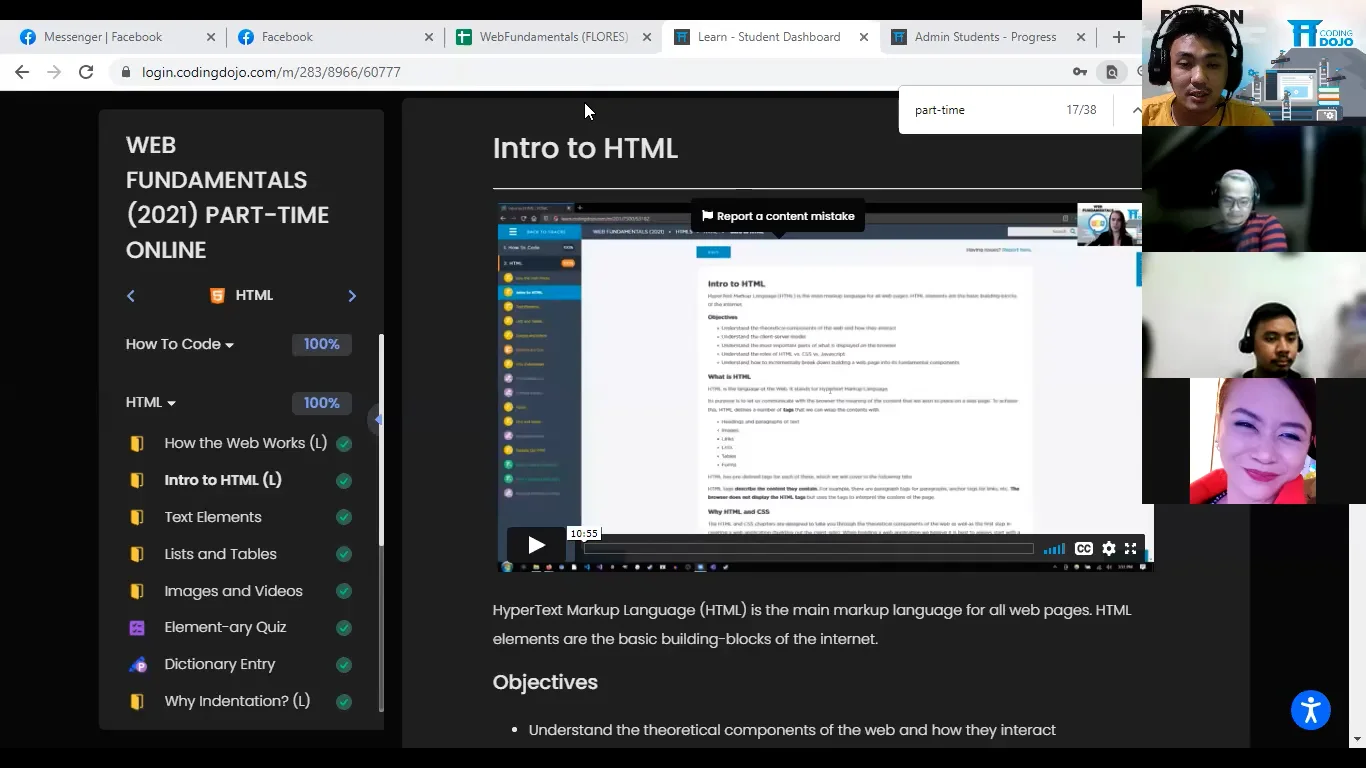Go to the next chapter with right chevron
This screenshot has height=768, width=1366.
point(351,296)
